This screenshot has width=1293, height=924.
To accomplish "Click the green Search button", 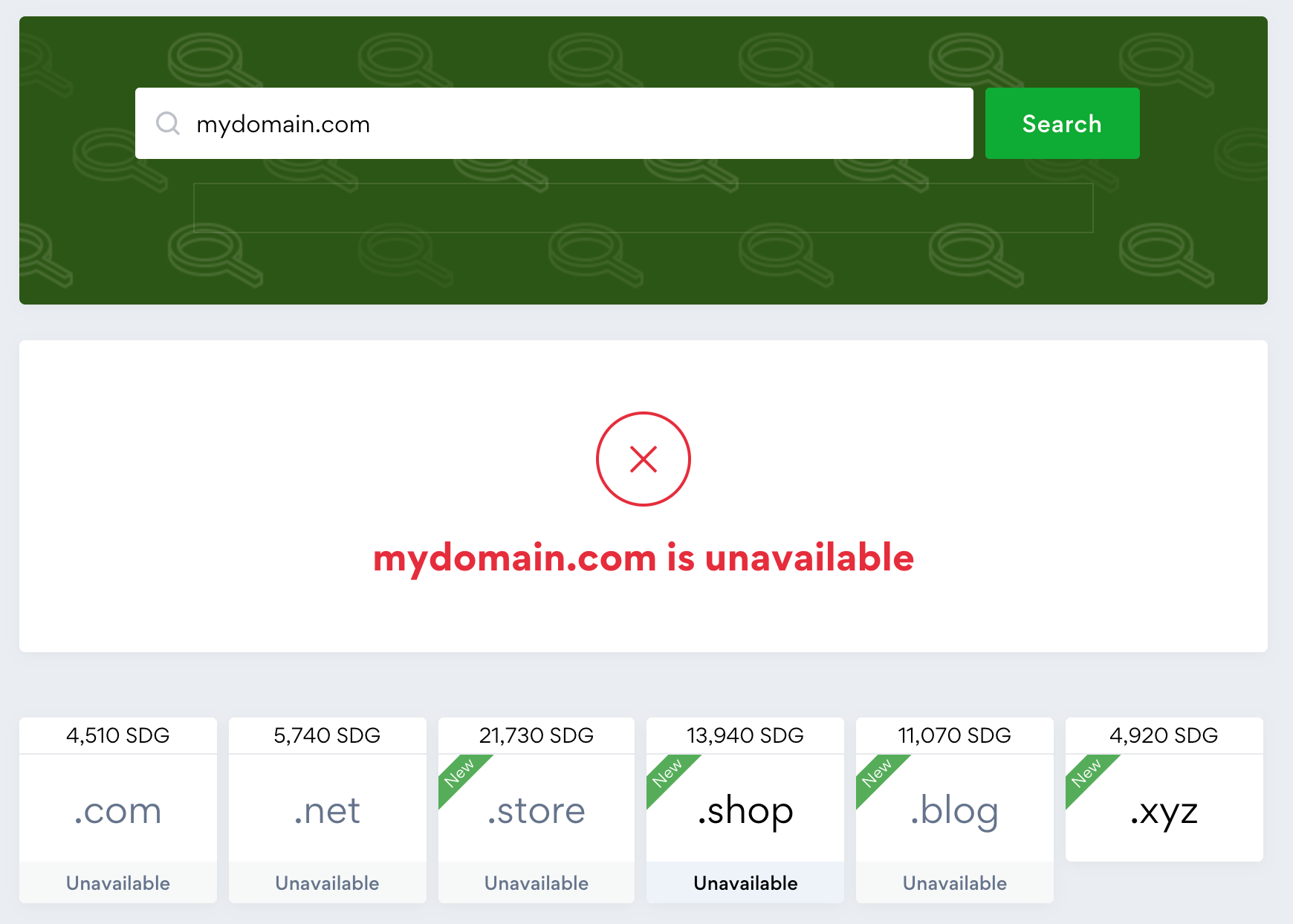I will point(1063,123).
